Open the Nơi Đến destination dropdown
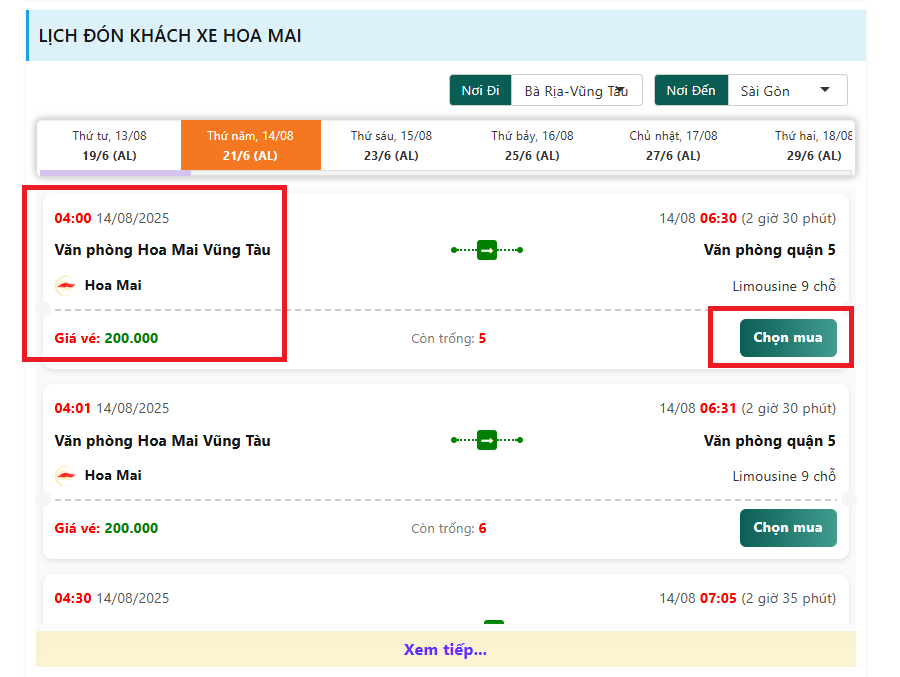900x677 pixels. [x=787, y=91]
